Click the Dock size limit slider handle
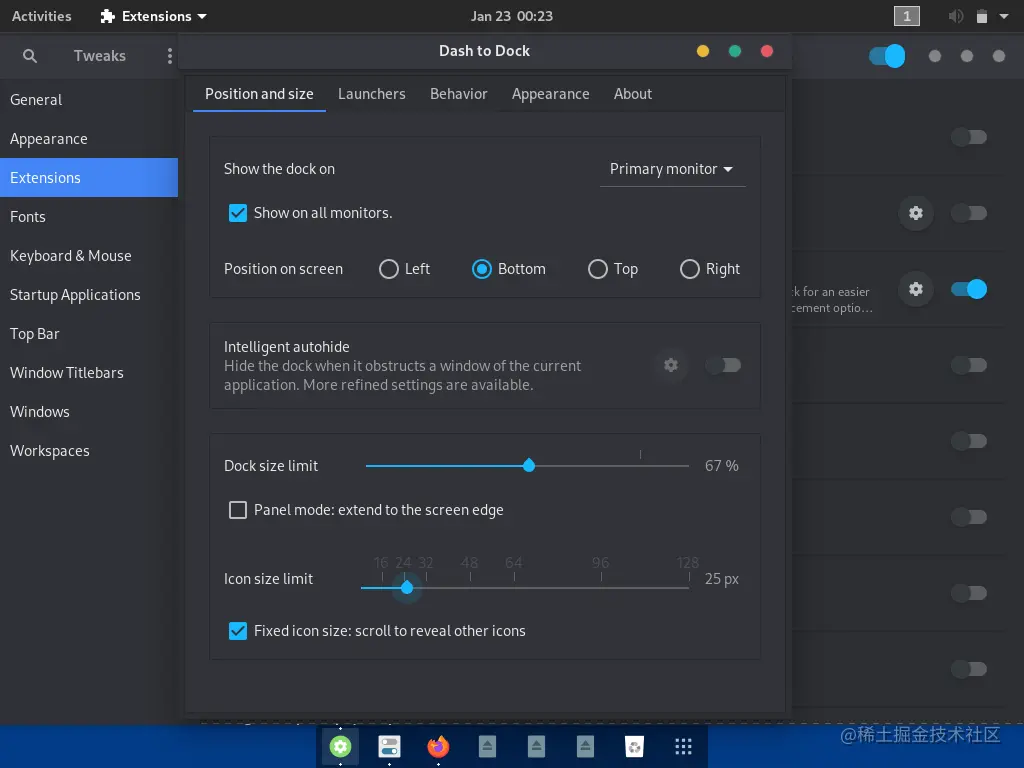 pos(529,466)
